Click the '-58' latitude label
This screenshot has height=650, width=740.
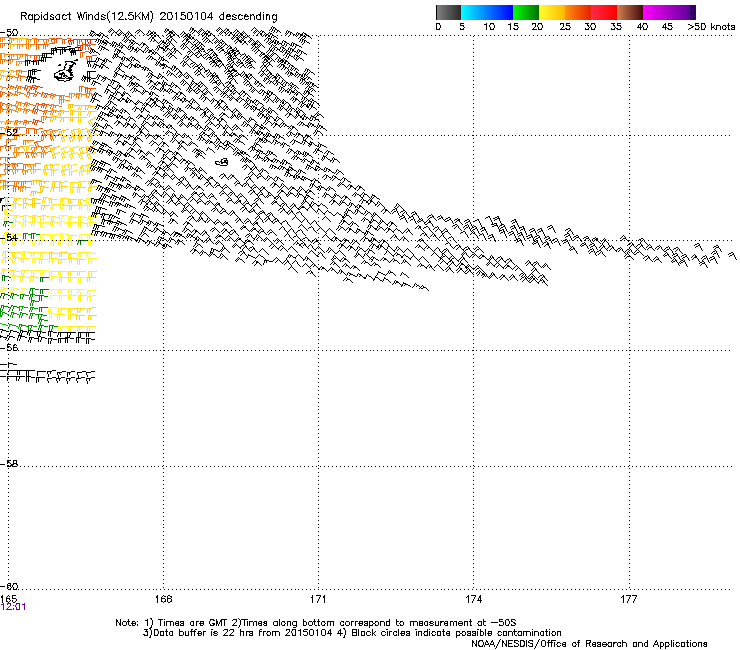click(x=9, y=464)
